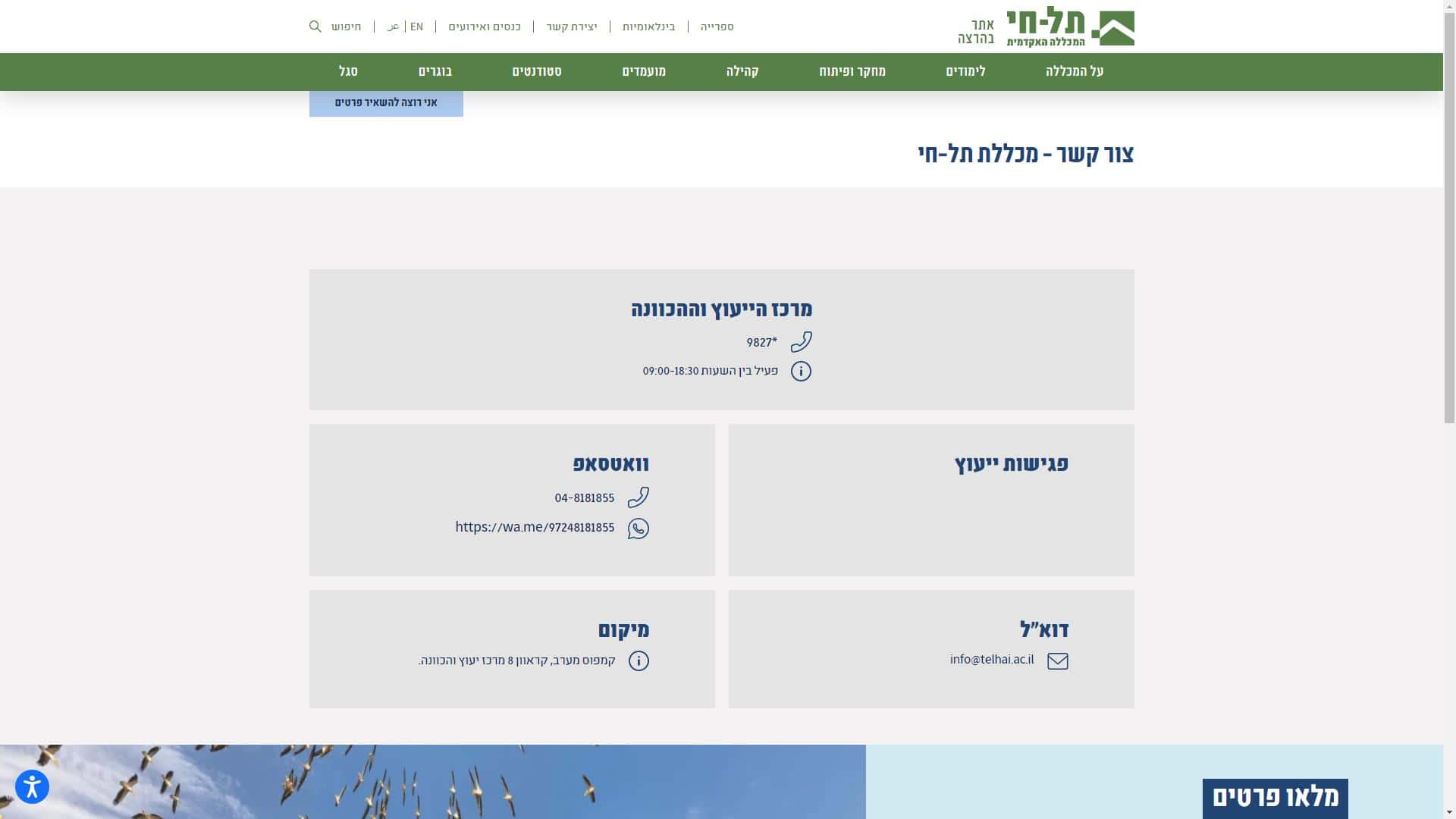Click the info icon under מיקום
The image size is (1456, 819).
click(x=639, y=661)
